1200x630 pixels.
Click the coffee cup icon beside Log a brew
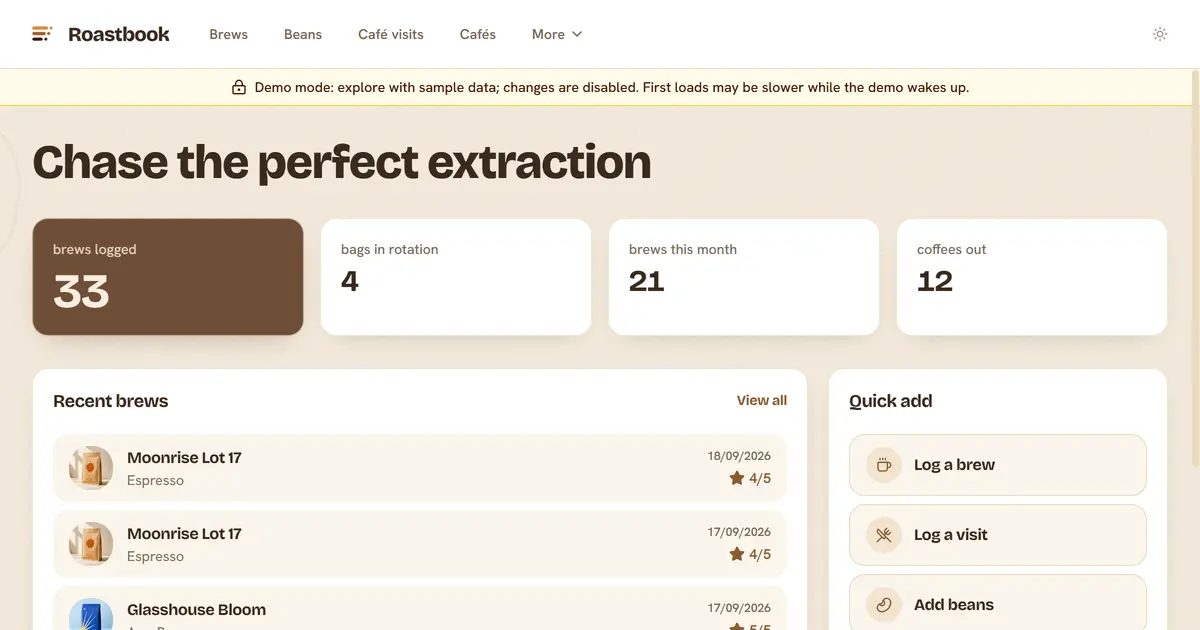click(x=884, y=465)
